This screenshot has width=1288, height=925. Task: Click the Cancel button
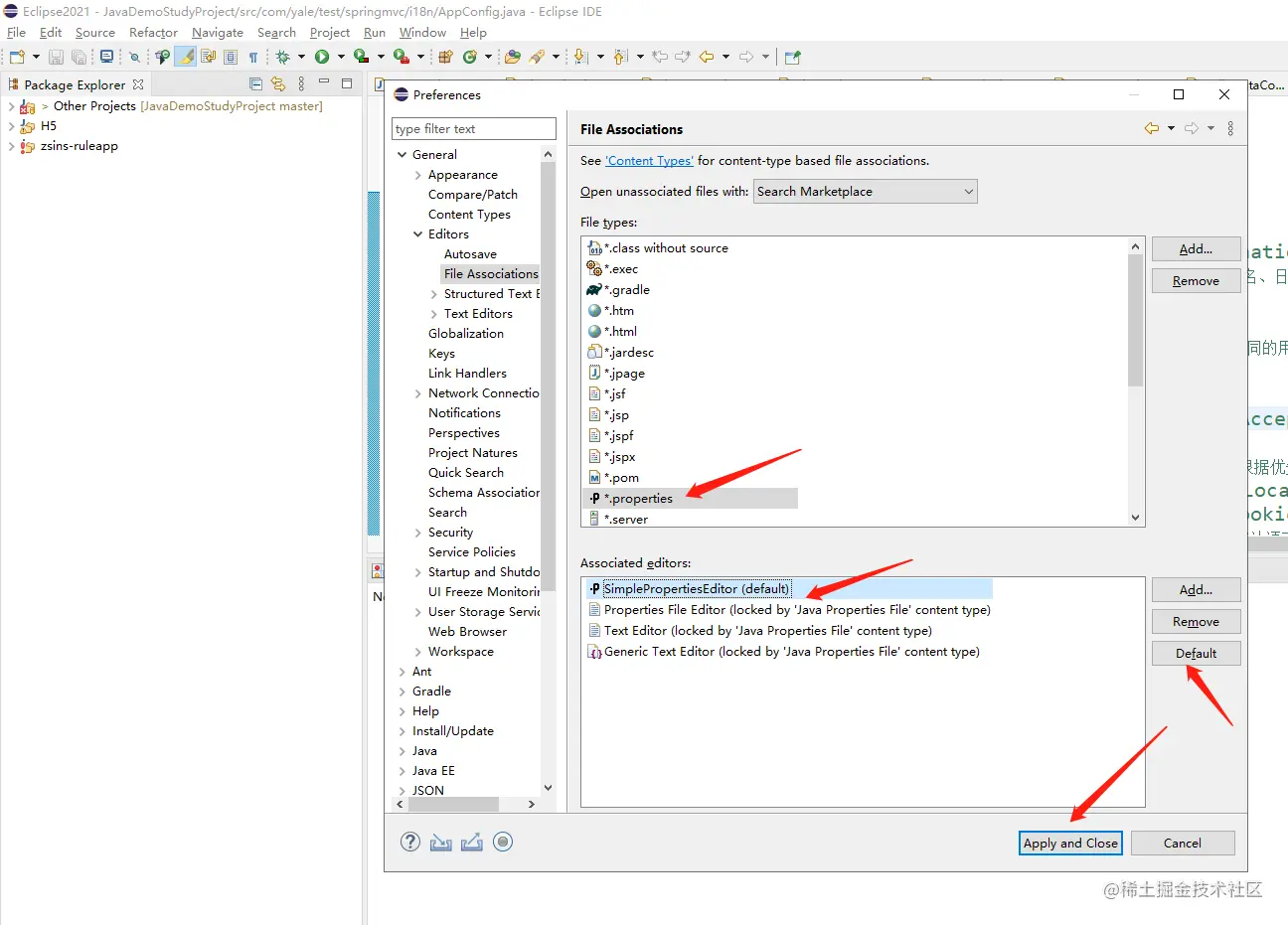1183,844
